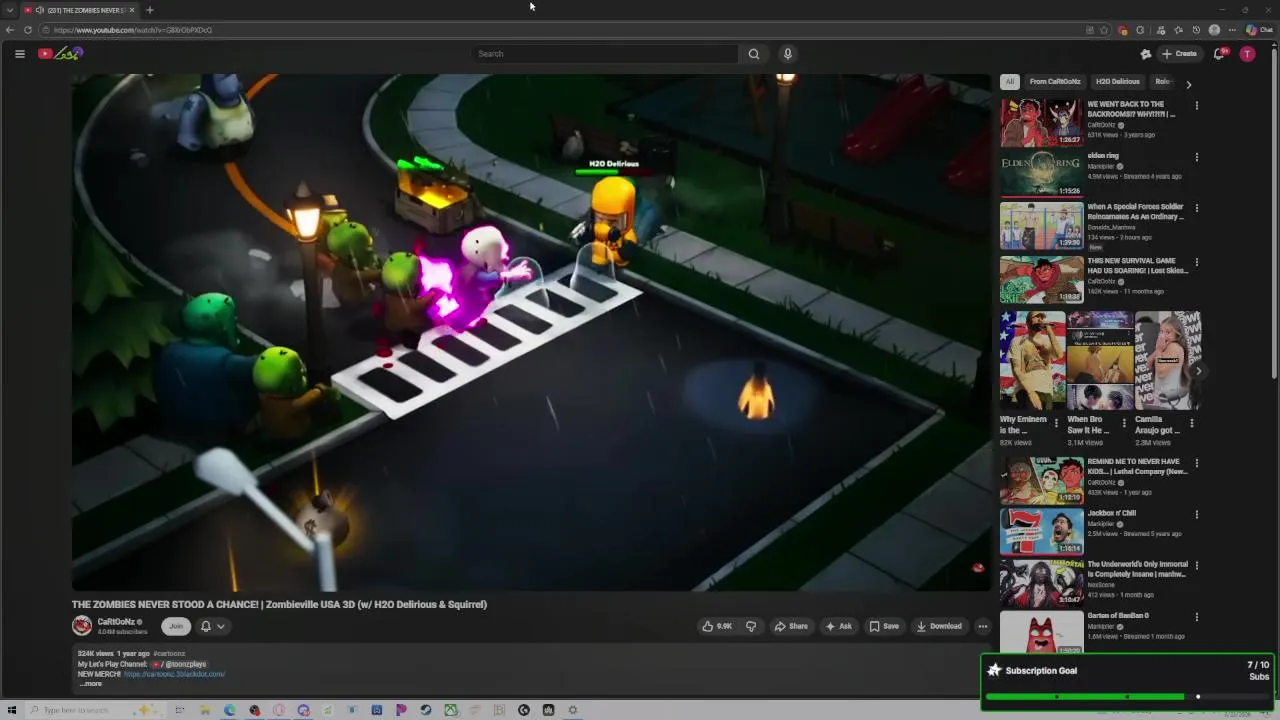1280x720 pixels.
Task: Dislike the video with thumbs down
Action: pos(751,626)
